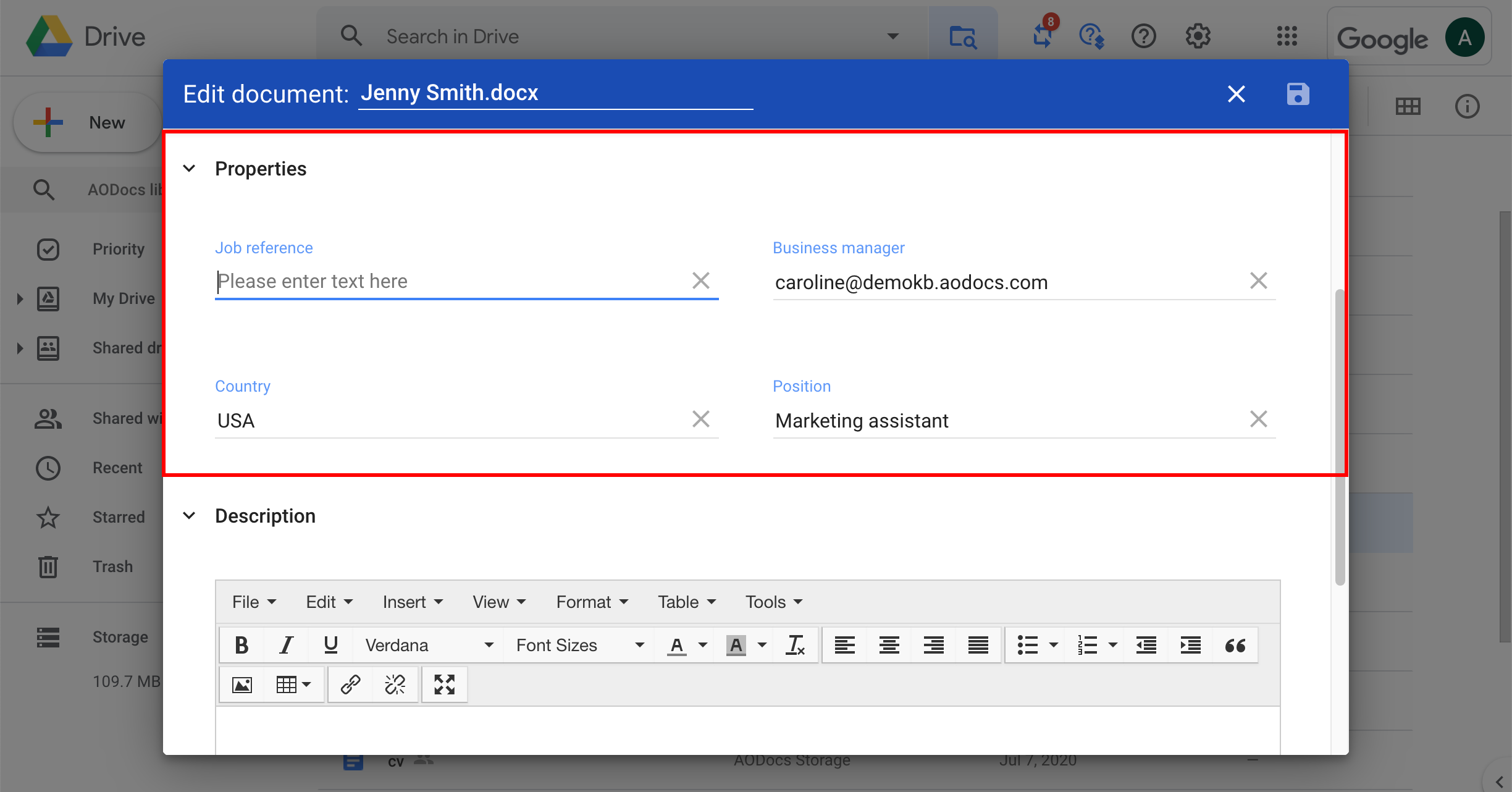
Task: Open the account avatar A
Action: pyautogui.click(x=1464, y=38)
